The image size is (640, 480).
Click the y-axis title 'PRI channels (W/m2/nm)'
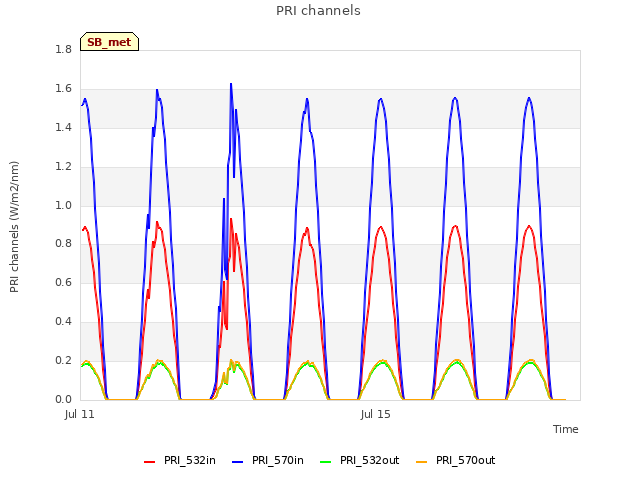14,227
